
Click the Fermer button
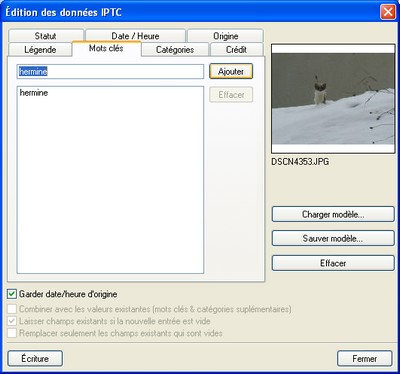point(364,359)
